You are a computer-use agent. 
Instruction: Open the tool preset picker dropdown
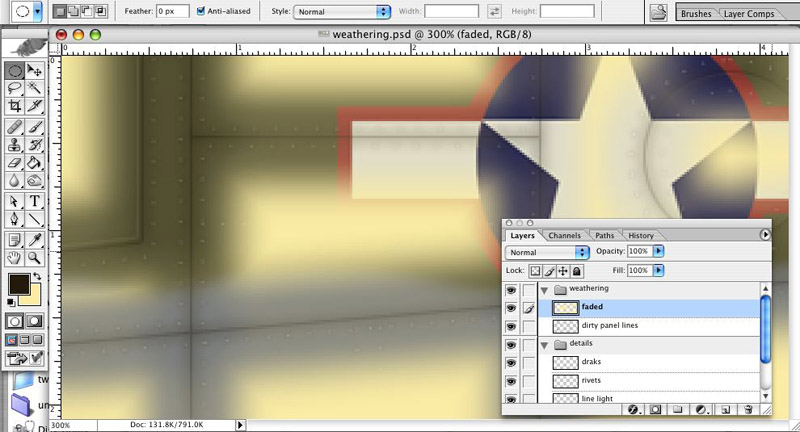(x=37, y=11)
